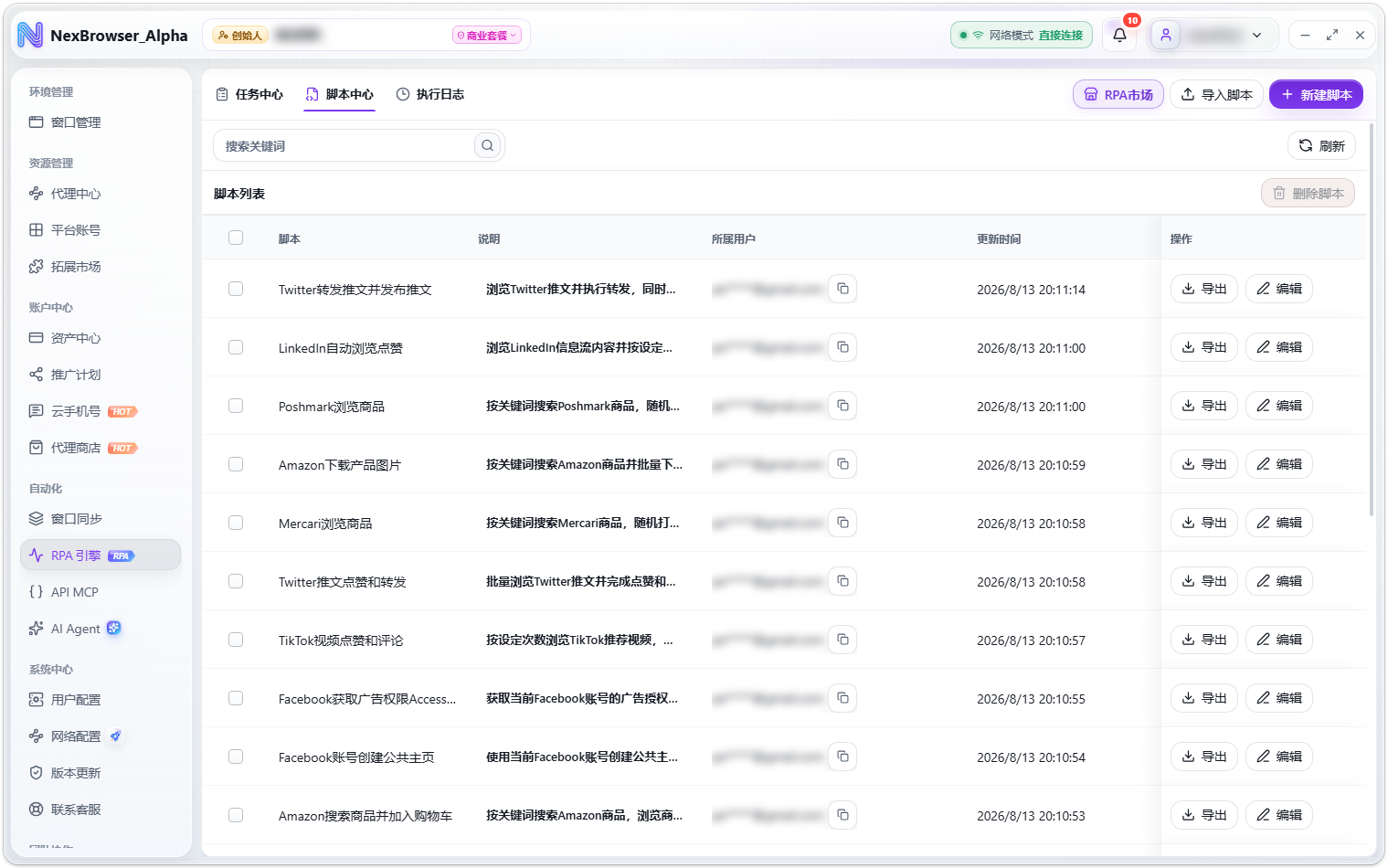Edit the TikTok视频点赞和评论 script
The height and width of the screenshot is (868, 1388).
coord(1278,640)
